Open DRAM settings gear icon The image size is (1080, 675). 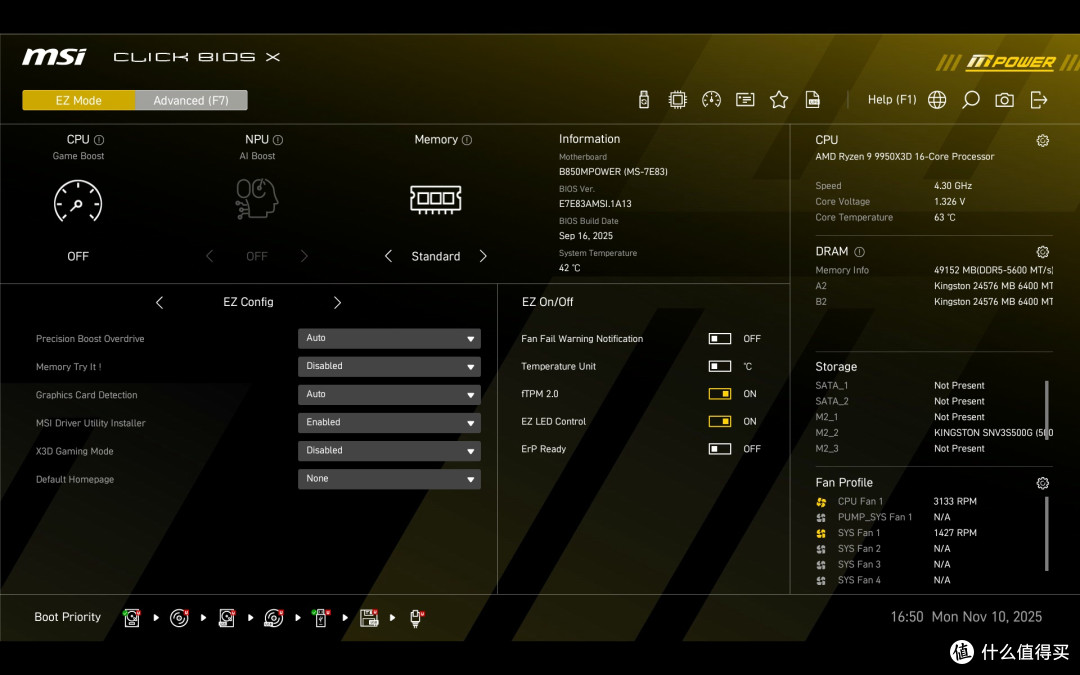(x=1043, y=252)
